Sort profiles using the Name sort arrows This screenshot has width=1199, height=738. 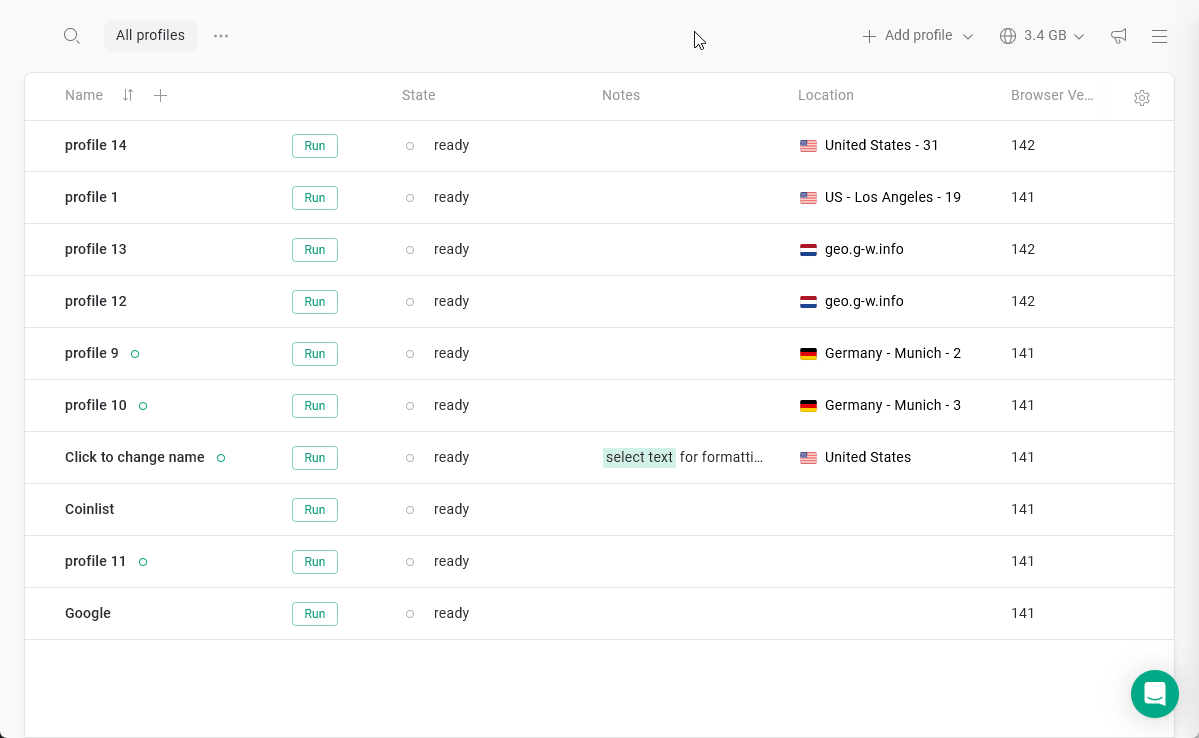pos(127,94)
